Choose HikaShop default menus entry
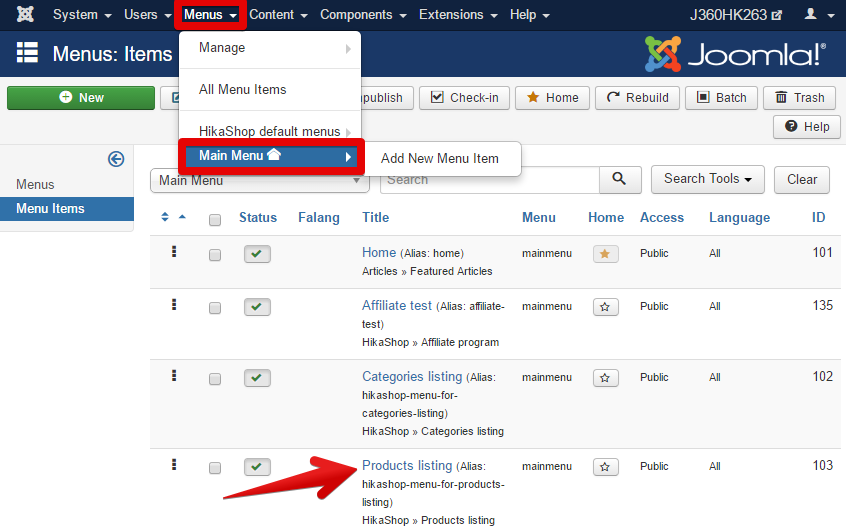This screenshot has height=531, width=846. [x=269, y=131]
